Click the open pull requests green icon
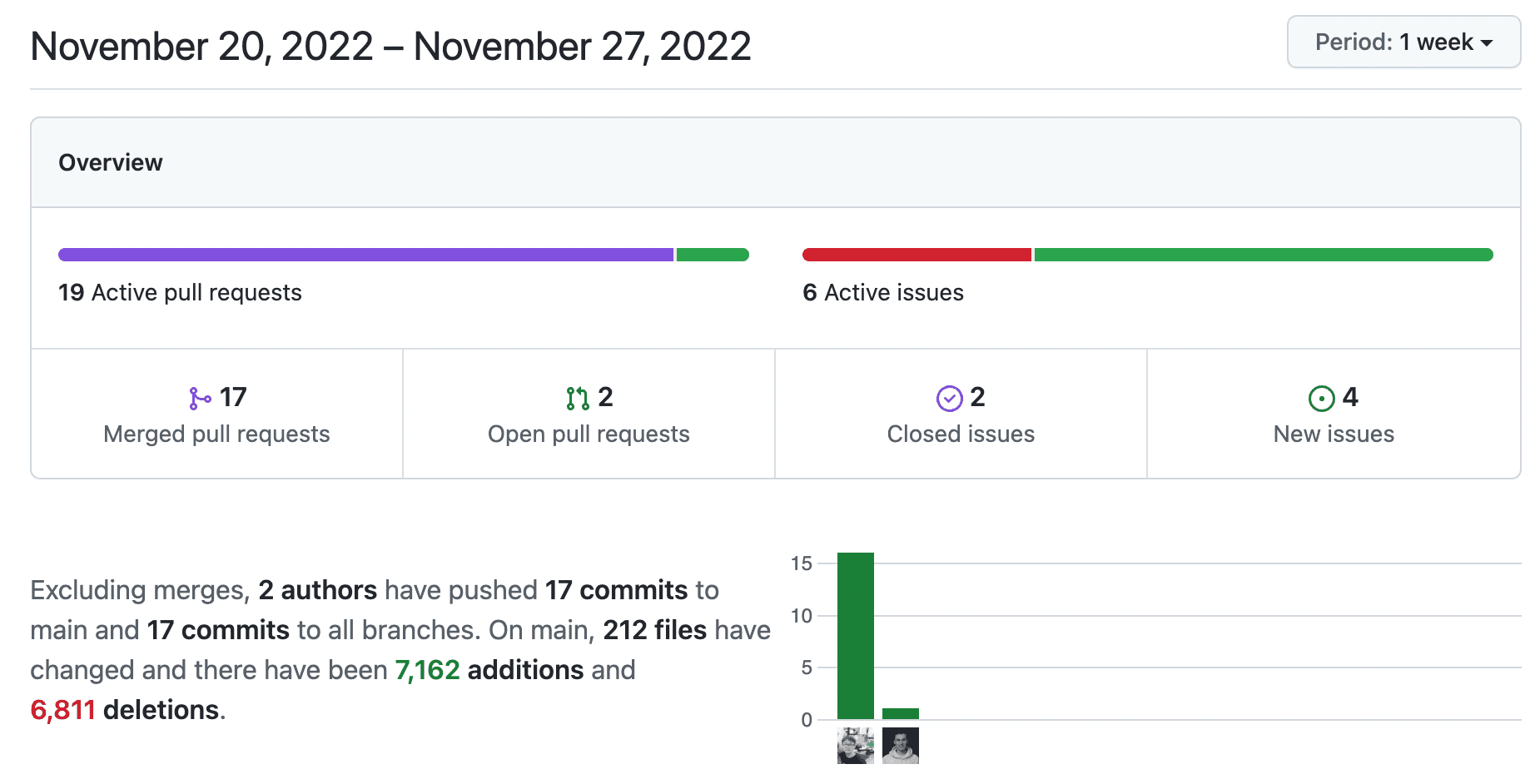 click(x=578, y=399)
